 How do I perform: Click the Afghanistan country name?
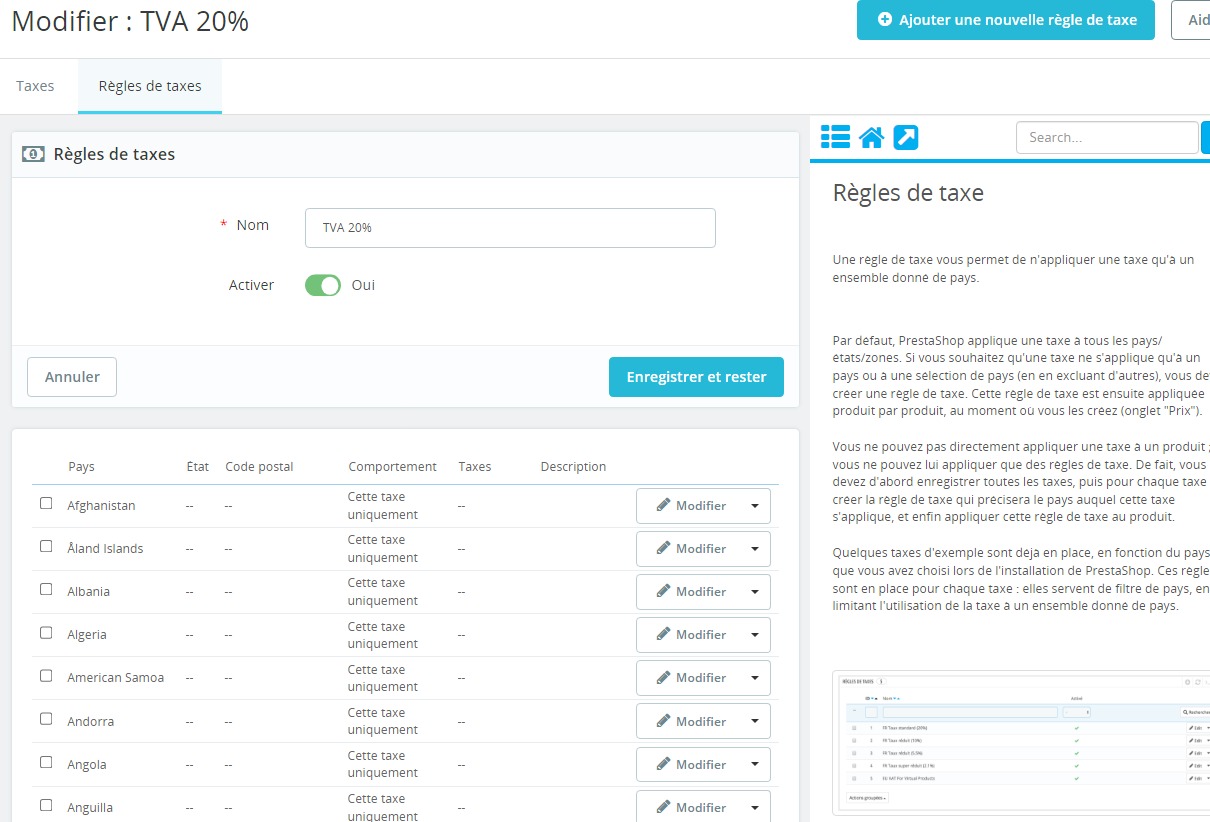click(101, 506)
